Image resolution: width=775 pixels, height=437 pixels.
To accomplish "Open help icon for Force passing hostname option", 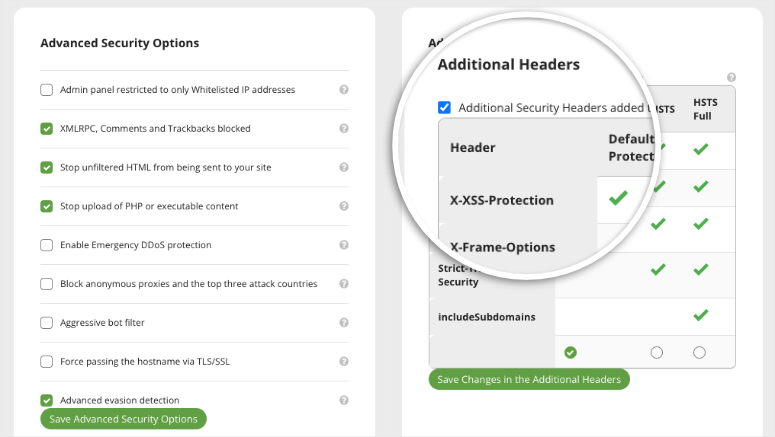I will click(344, 361).
